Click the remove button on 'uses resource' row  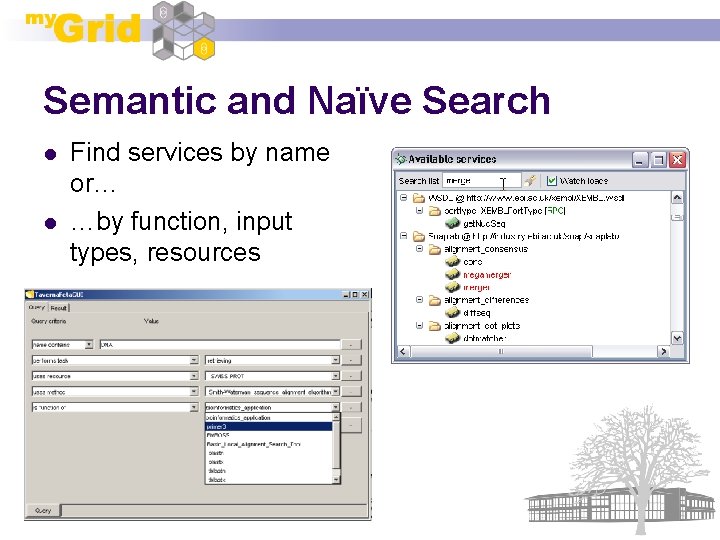(x=352, y=376)
